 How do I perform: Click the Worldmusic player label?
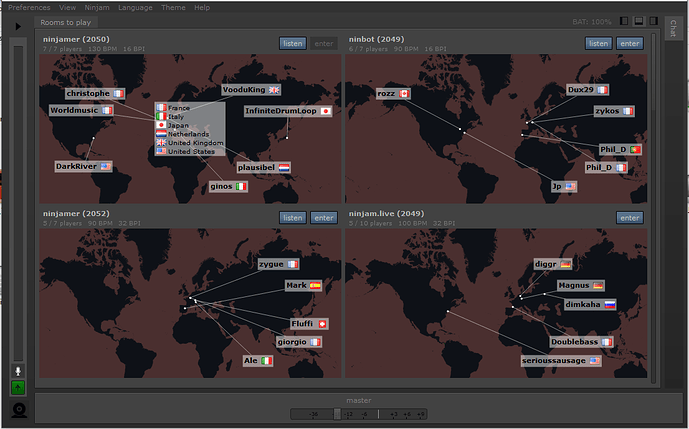pos(81,110)
